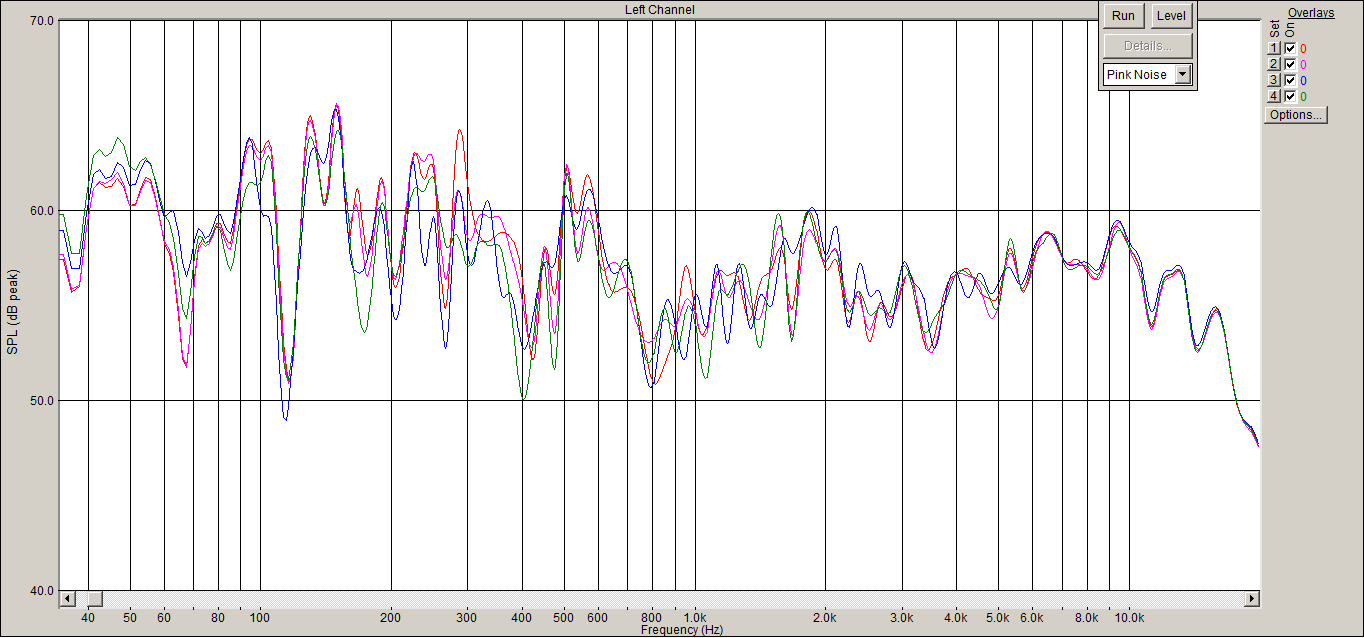The image size is (1364, 638).
Task: Click the horizontal scrollbar thumb
Action: pos(93,598)
